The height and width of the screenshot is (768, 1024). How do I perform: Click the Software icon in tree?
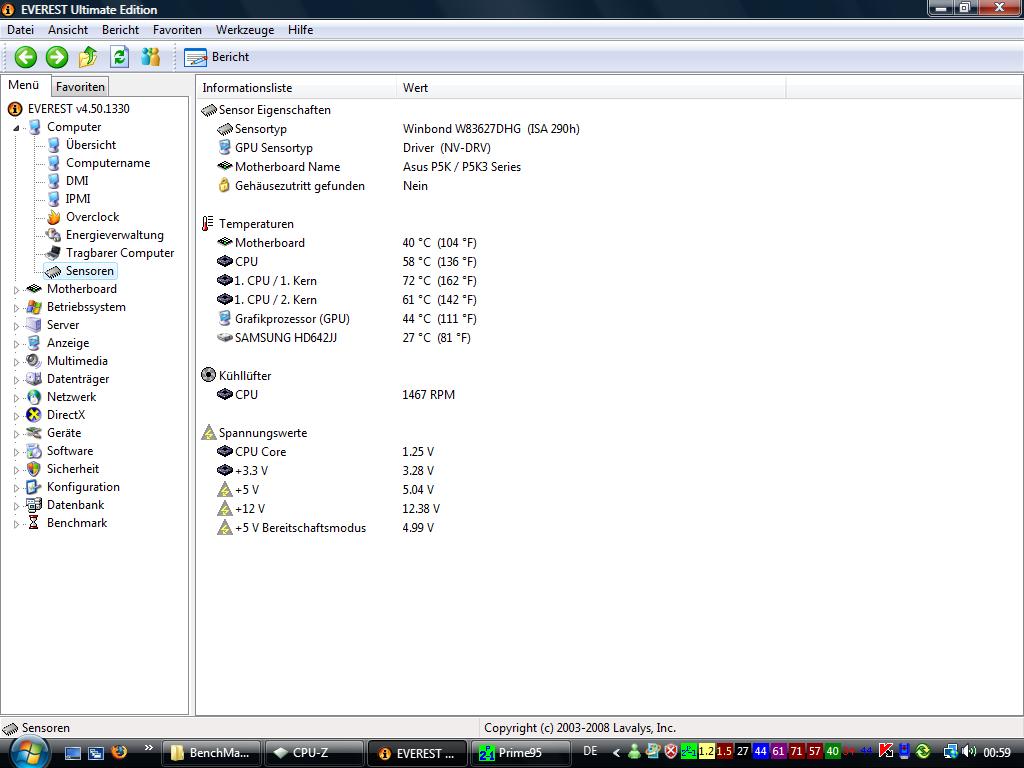(34, 451)
